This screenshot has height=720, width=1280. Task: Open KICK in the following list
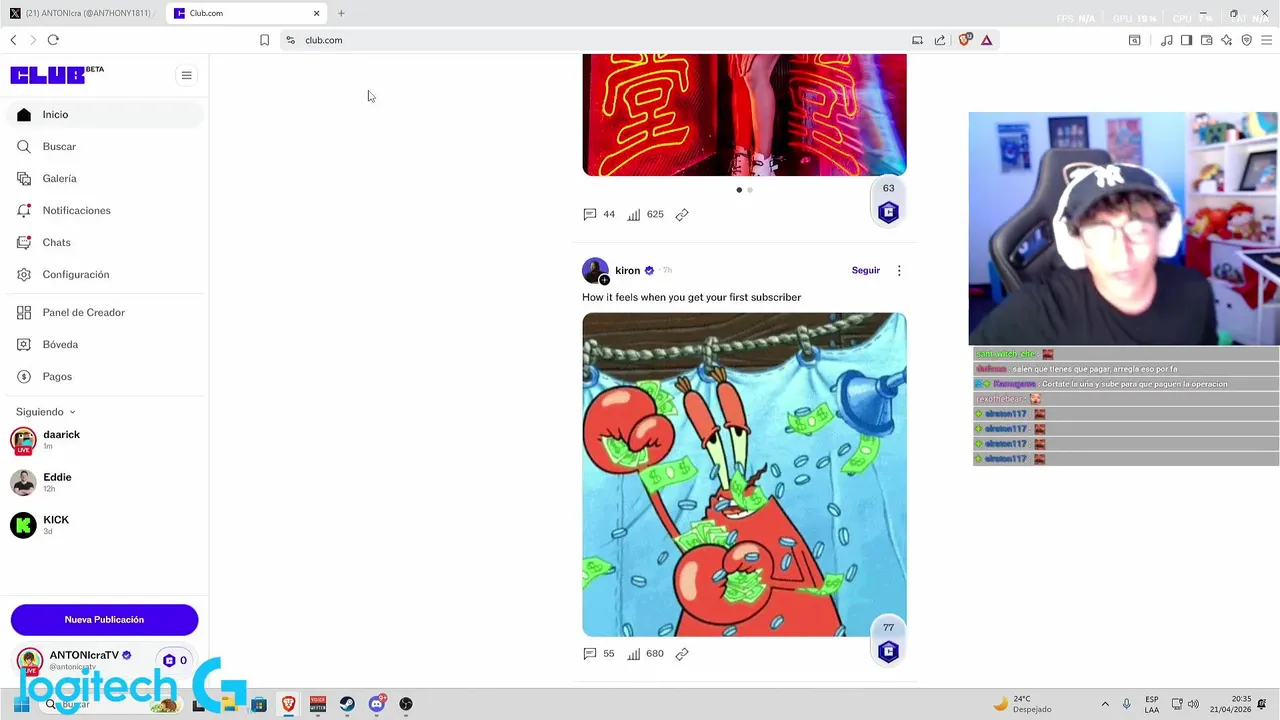click(x=55, y=525)
